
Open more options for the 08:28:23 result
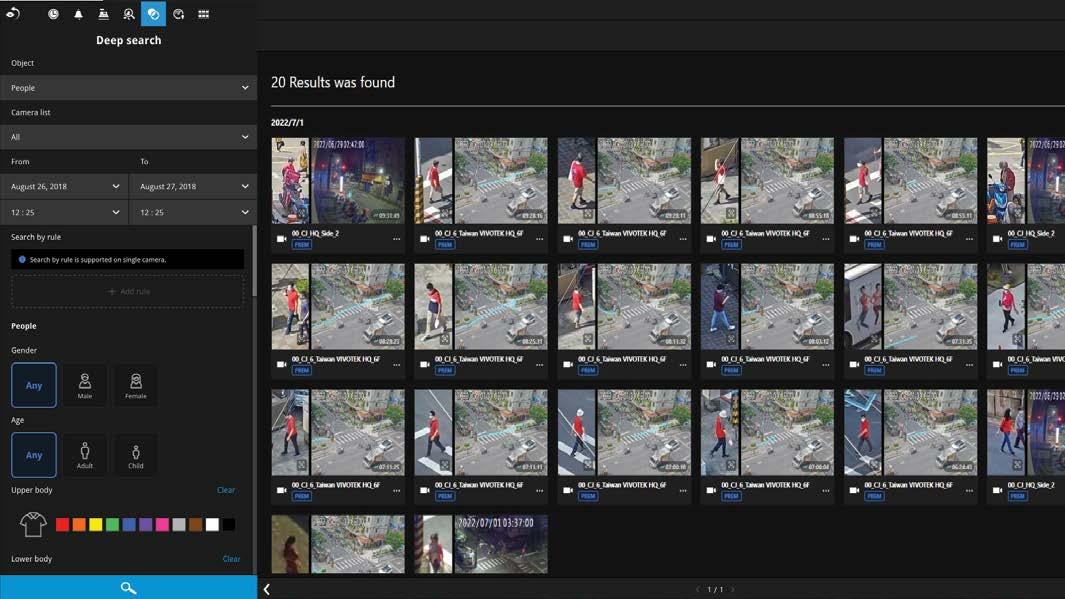tap(397, 365)
